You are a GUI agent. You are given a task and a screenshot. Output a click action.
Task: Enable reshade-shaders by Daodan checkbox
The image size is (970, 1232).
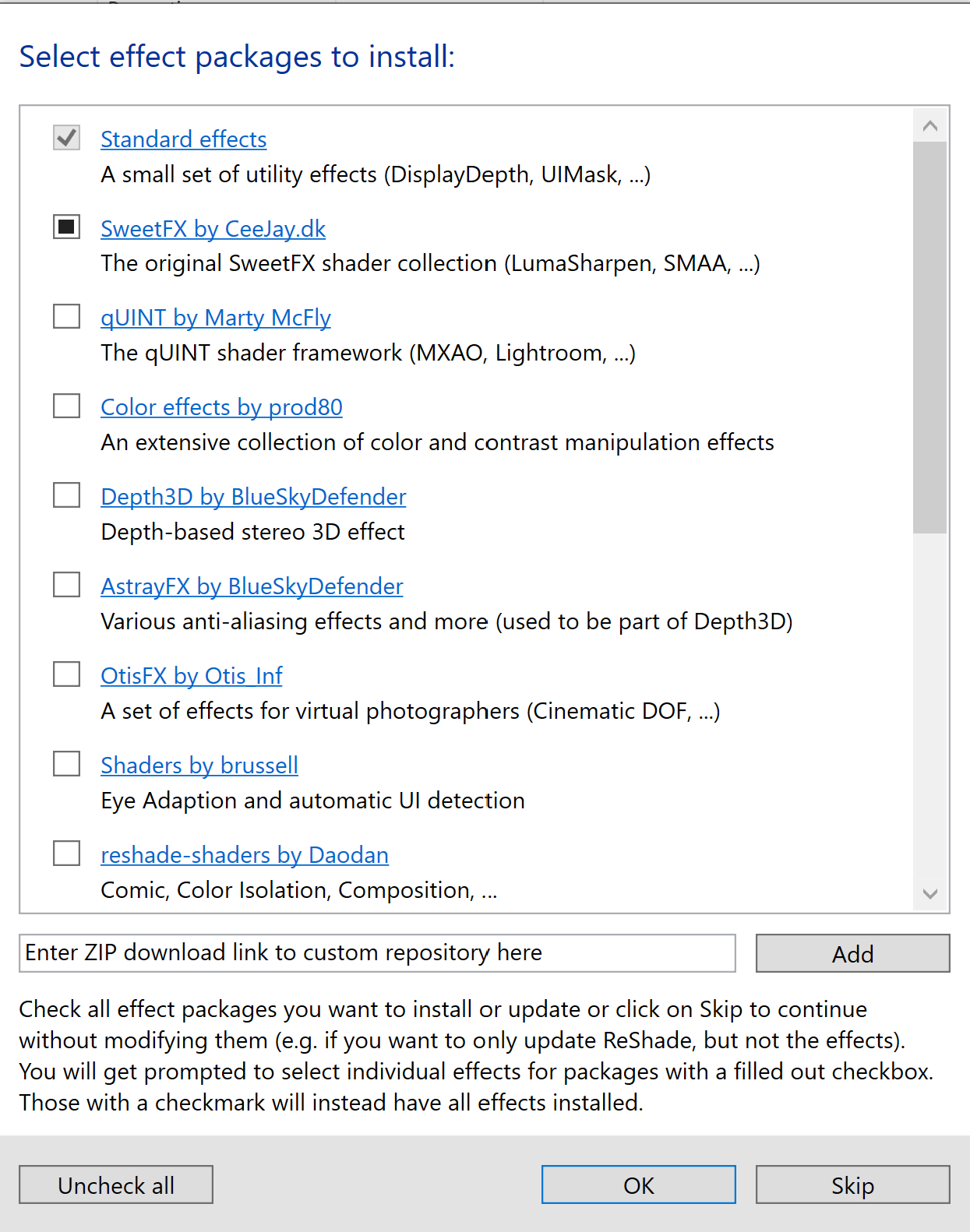tap(66, 854)
